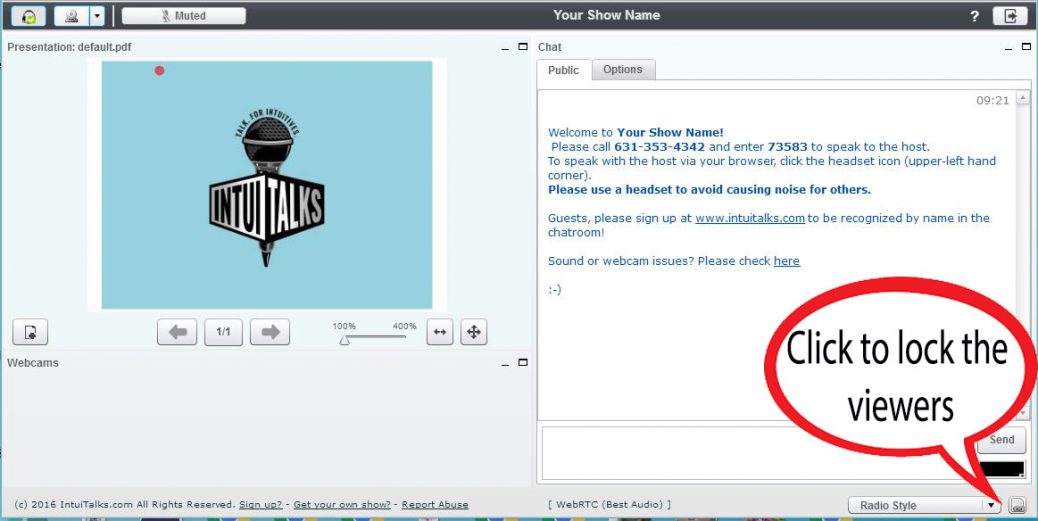
Task: Click the webcam share button
Action: click(x=71, y=16)
